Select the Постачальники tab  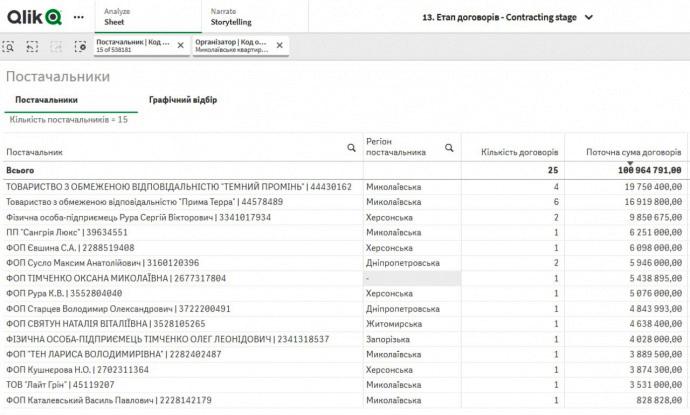[46, 100]
